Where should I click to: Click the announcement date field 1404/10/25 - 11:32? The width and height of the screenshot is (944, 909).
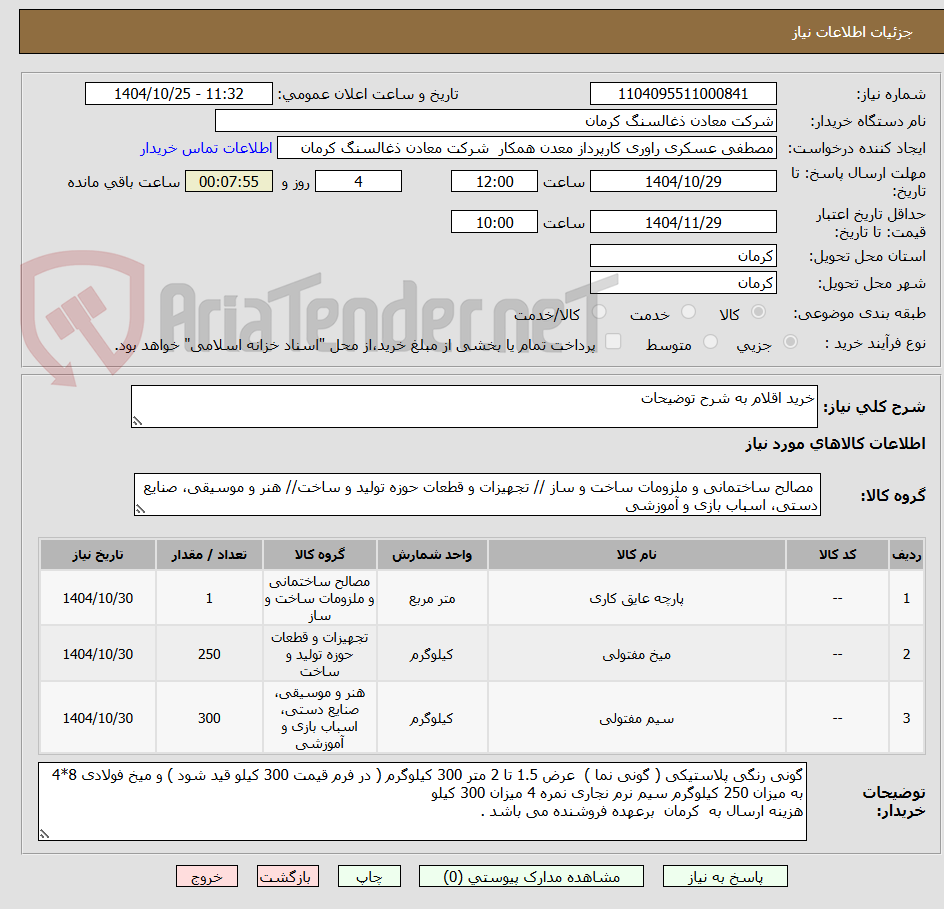179,94
